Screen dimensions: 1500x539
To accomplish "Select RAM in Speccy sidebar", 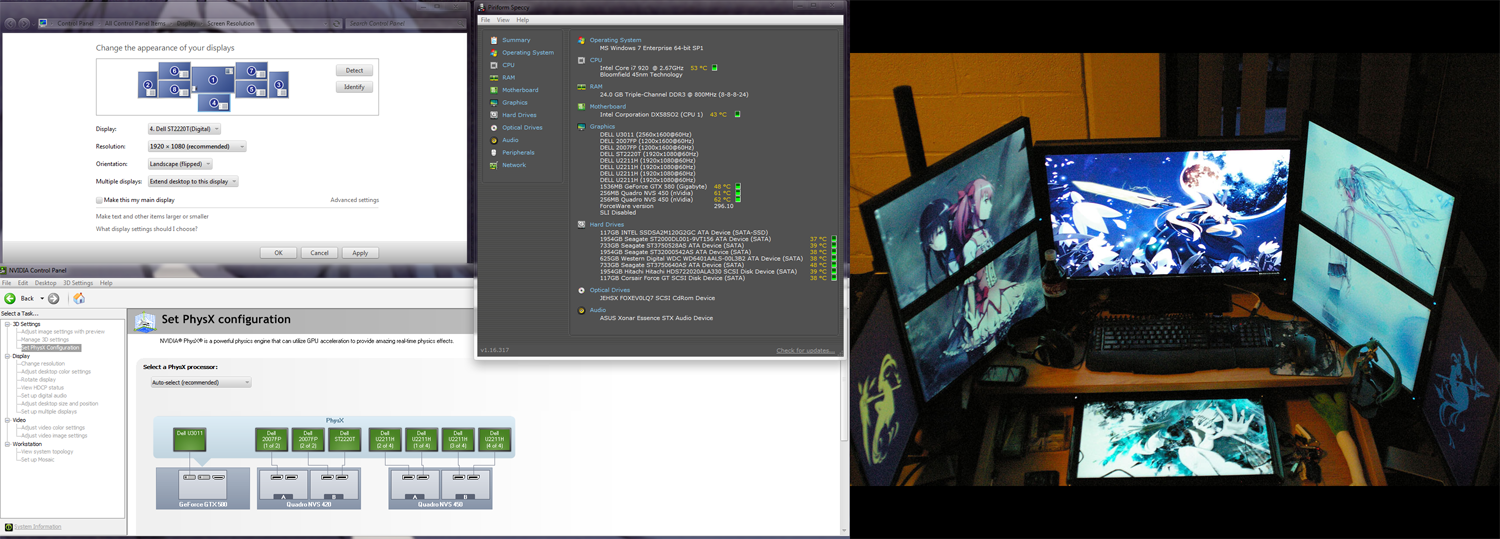I will point(508,77).
